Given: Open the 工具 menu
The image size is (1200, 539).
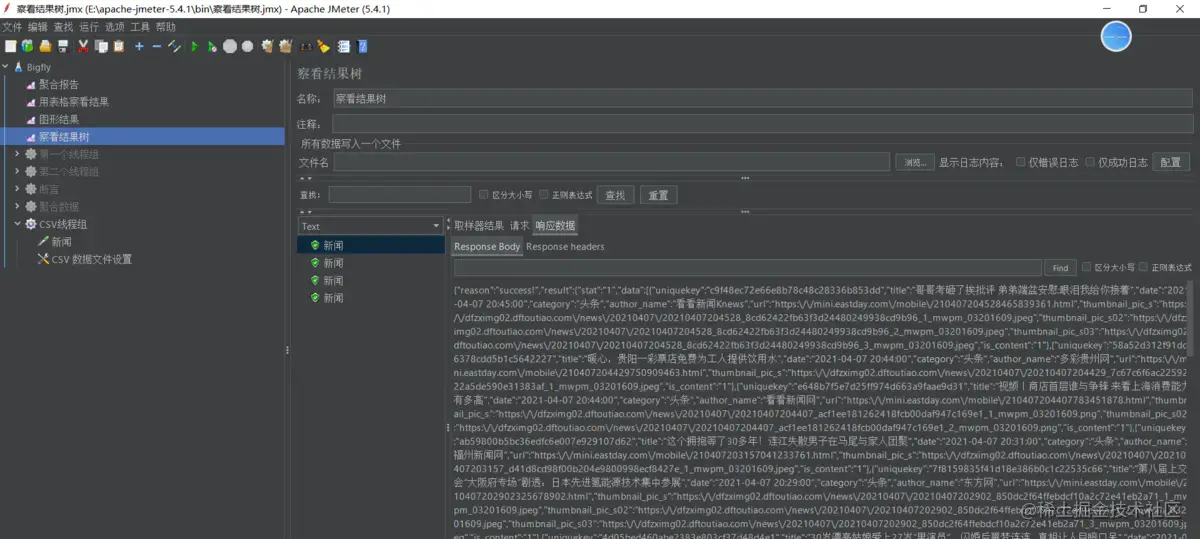Looking at the screenshot, I should 142,27.
